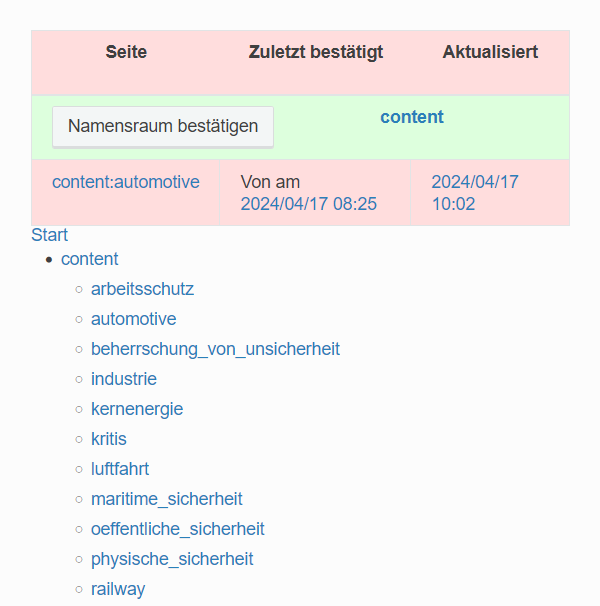600x606 pixels.
Task: Click the Namensraum bestätigen button
Action: (162, 127)
